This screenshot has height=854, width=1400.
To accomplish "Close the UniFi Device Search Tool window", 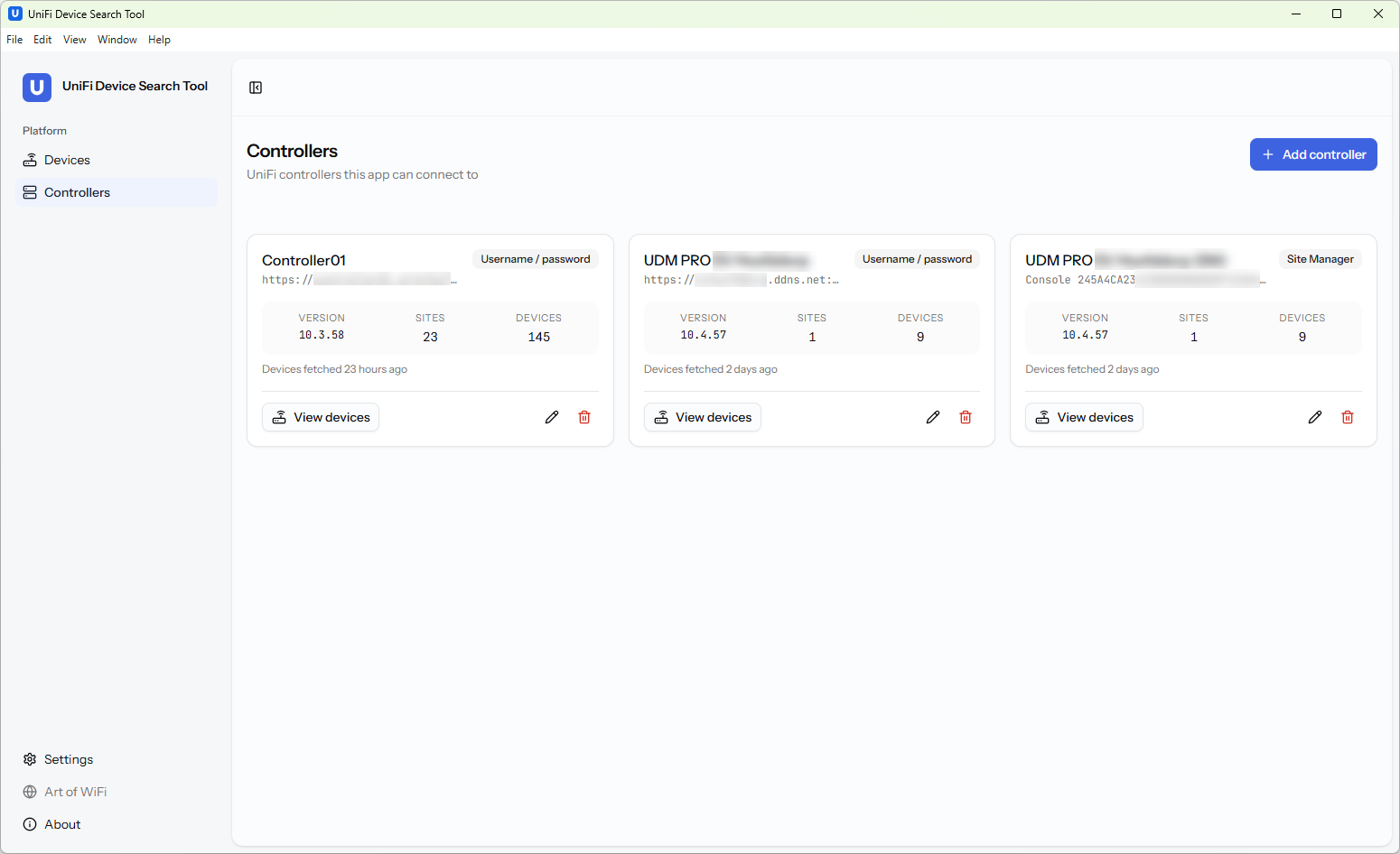I will [x=1378, y=14].
